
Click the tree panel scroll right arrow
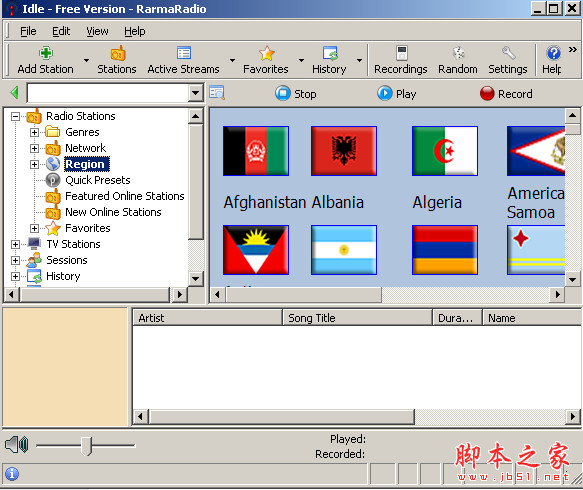[180, 295]
